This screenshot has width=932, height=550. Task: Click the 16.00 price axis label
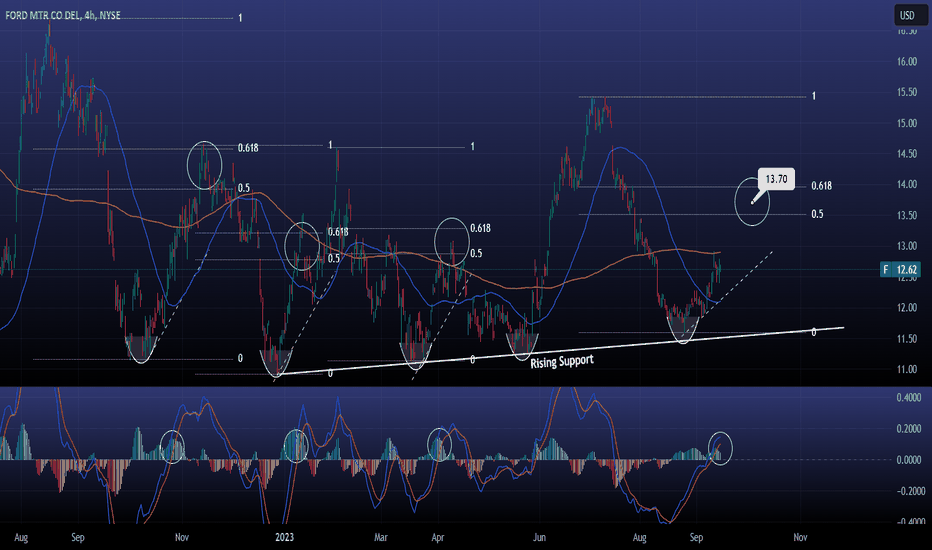pyautogui.click(x=906, y=62)
